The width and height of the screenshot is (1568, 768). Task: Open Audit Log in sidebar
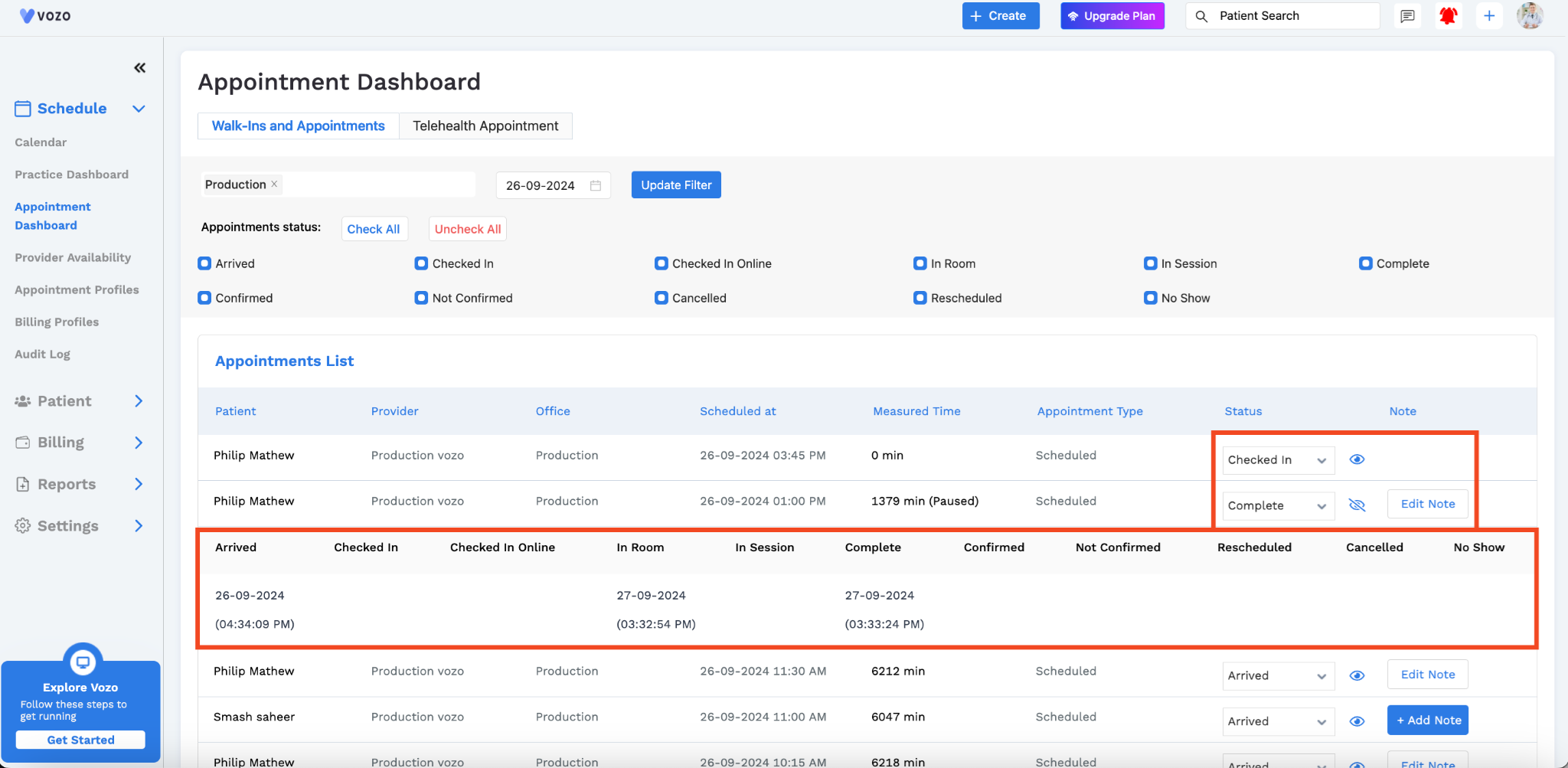(x=42, y=354)
